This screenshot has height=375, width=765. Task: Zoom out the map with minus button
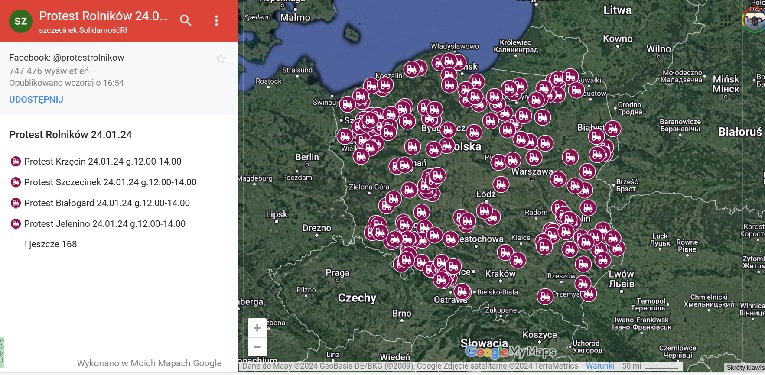[257, 347]
